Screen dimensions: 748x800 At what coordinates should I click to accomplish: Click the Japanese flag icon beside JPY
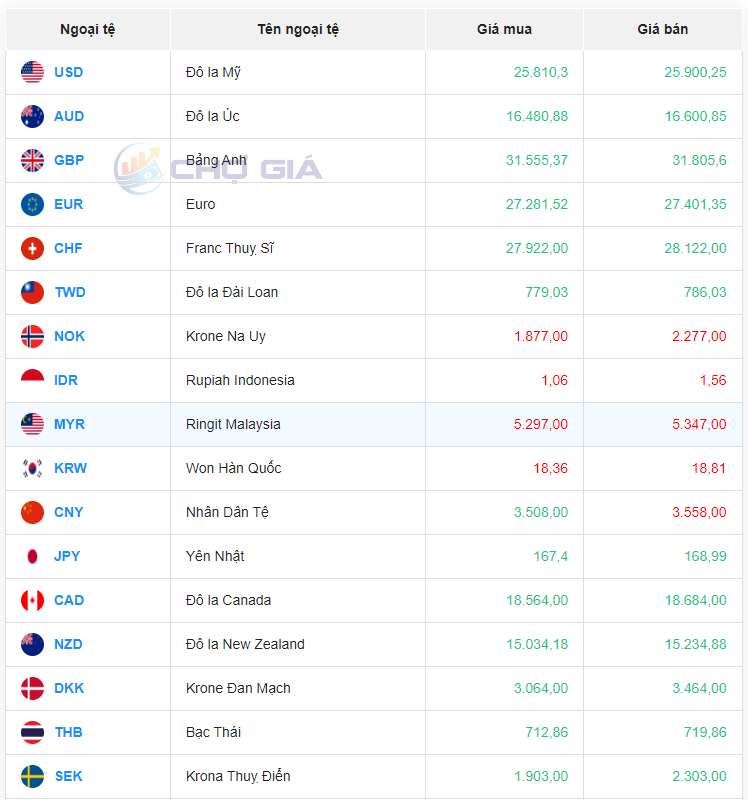tap(32, 556)
